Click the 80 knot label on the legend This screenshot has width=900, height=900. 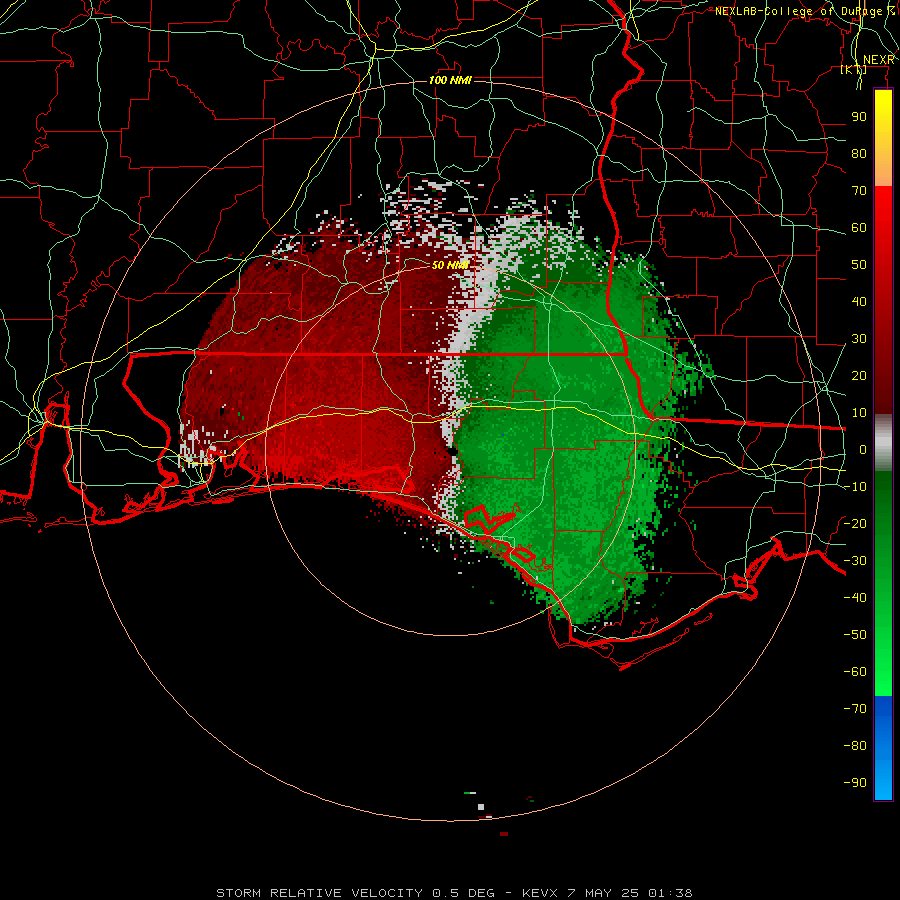click(859, 154)
